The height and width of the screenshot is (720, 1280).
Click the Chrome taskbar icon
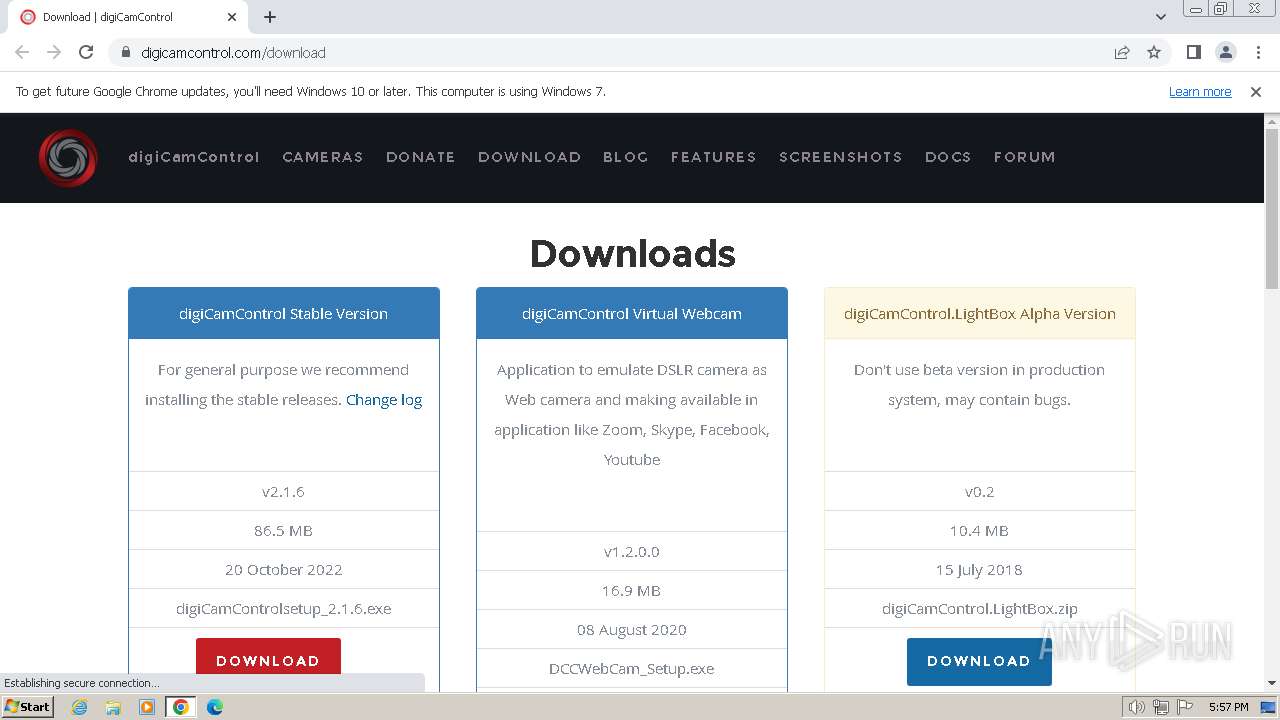click(181, 707)
